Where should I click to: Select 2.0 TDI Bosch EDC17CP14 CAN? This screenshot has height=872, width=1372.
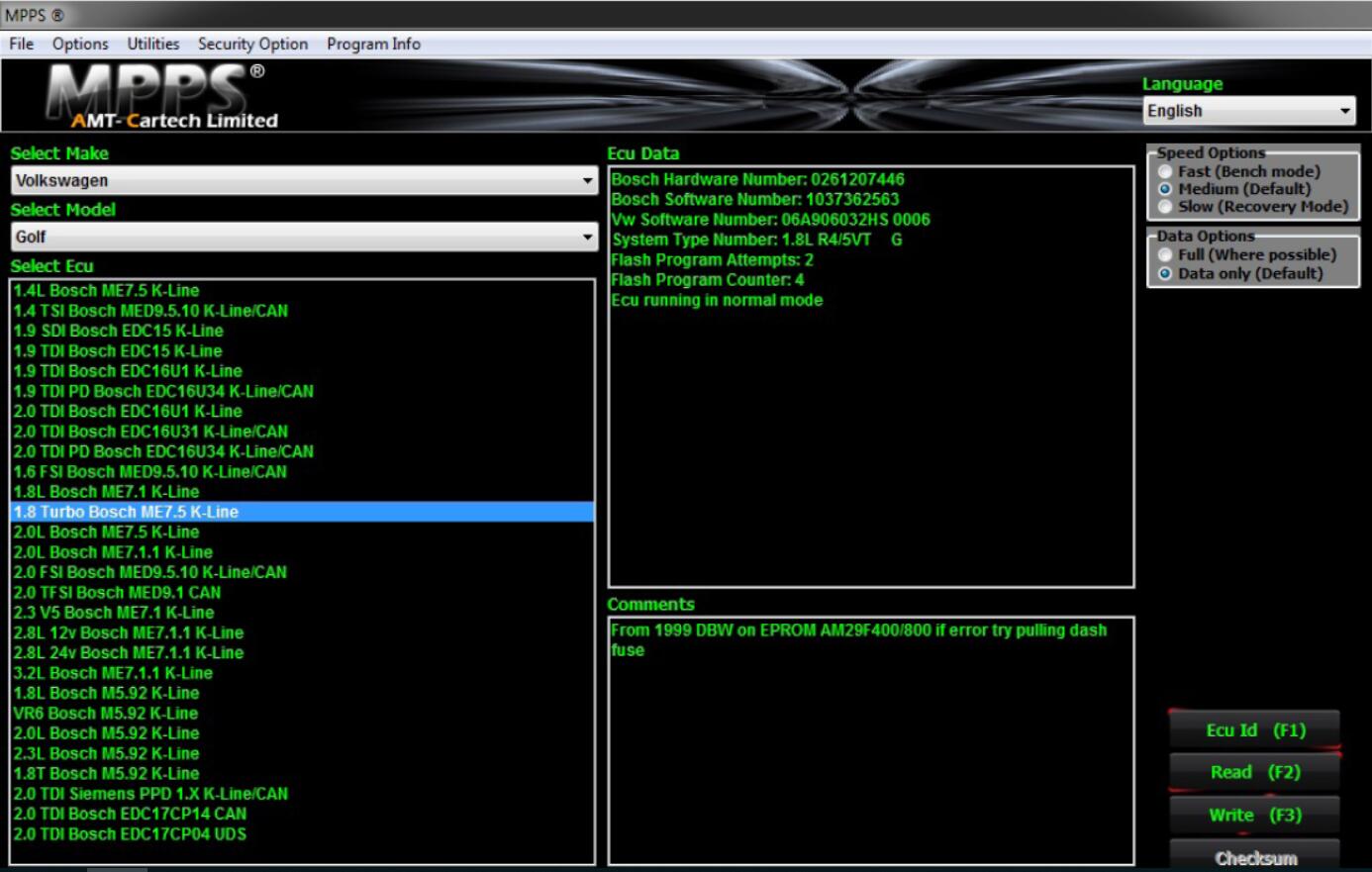click(x=303, y=814)
